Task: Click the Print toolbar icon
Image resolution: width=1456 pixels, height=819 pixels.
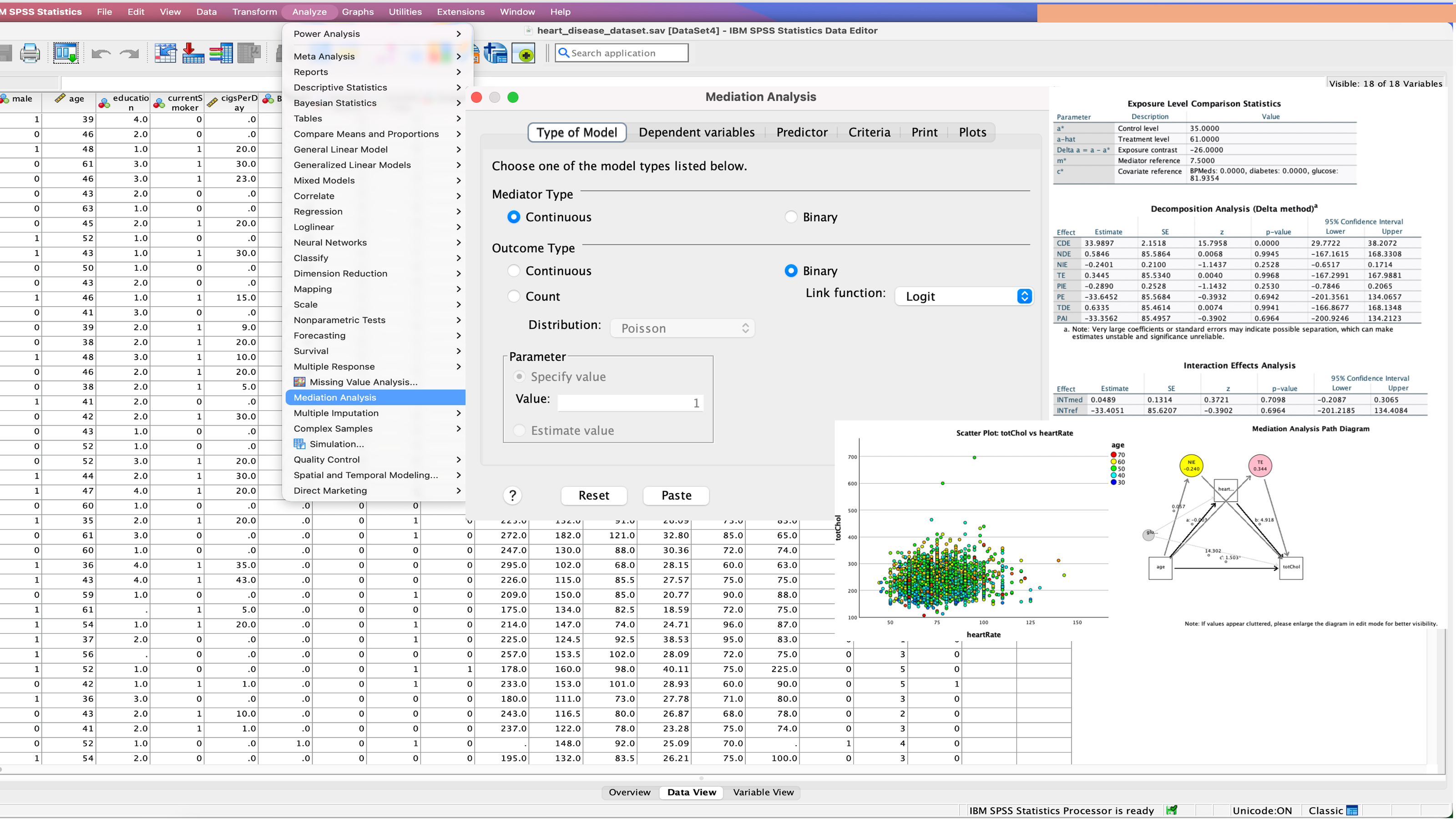Action: coord(30,53)
